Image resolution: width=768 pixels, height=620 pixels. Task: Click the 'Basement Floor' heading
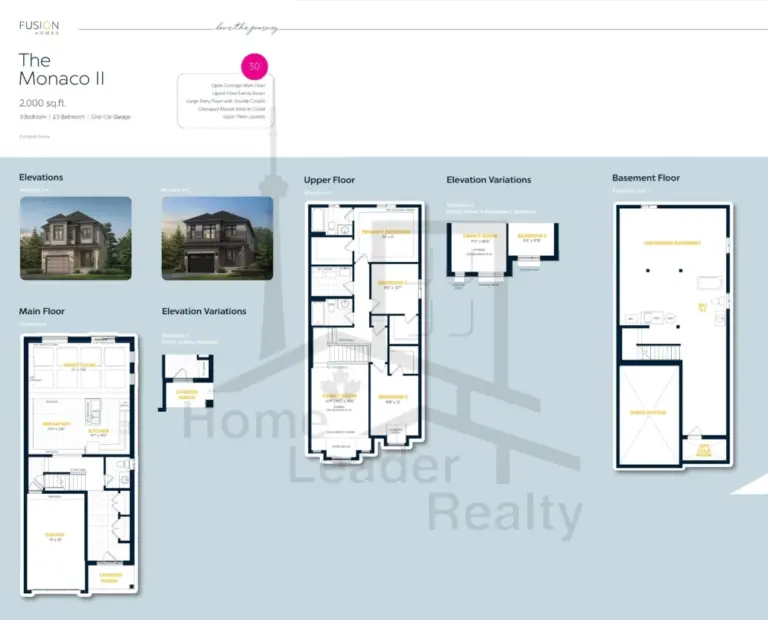tap(646, 178)
